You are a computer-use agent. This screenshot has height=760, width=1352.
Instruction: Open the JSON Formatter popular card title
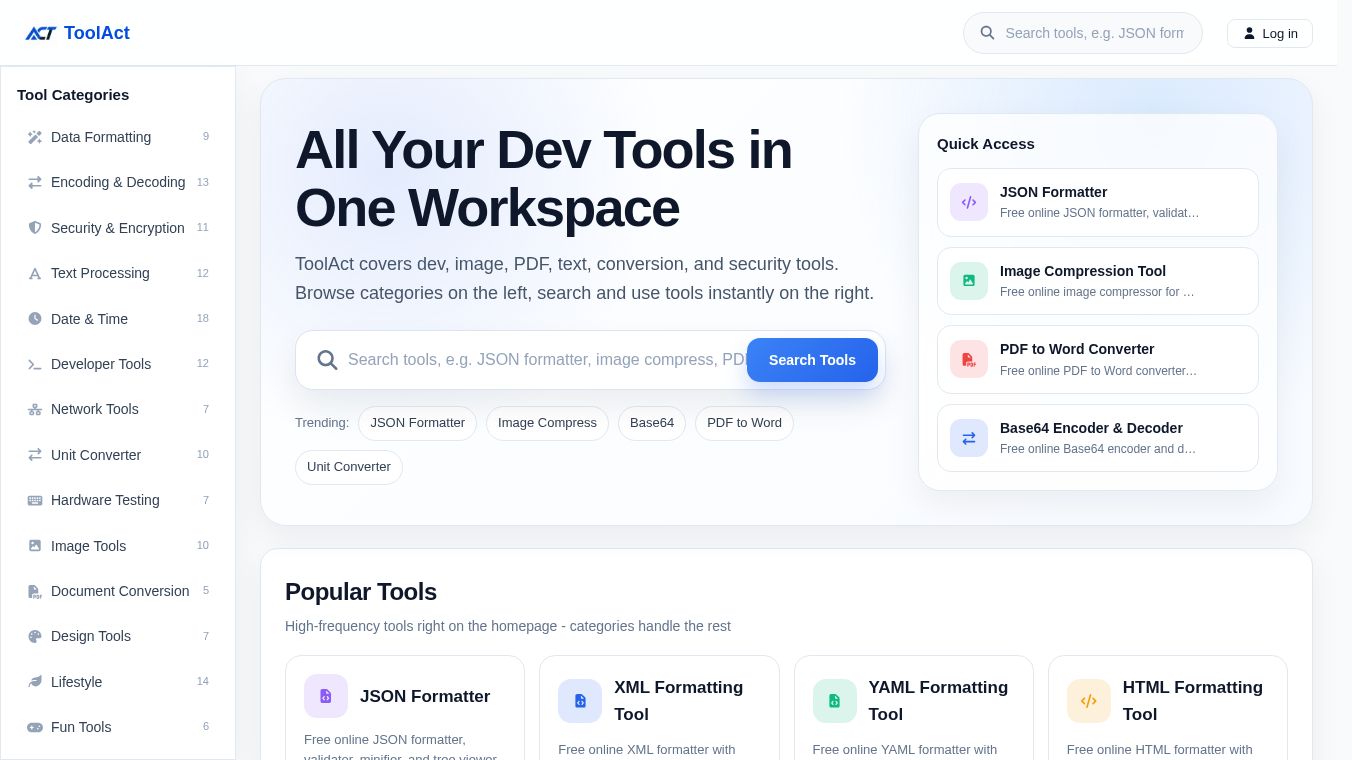click(x=425, y=696)
